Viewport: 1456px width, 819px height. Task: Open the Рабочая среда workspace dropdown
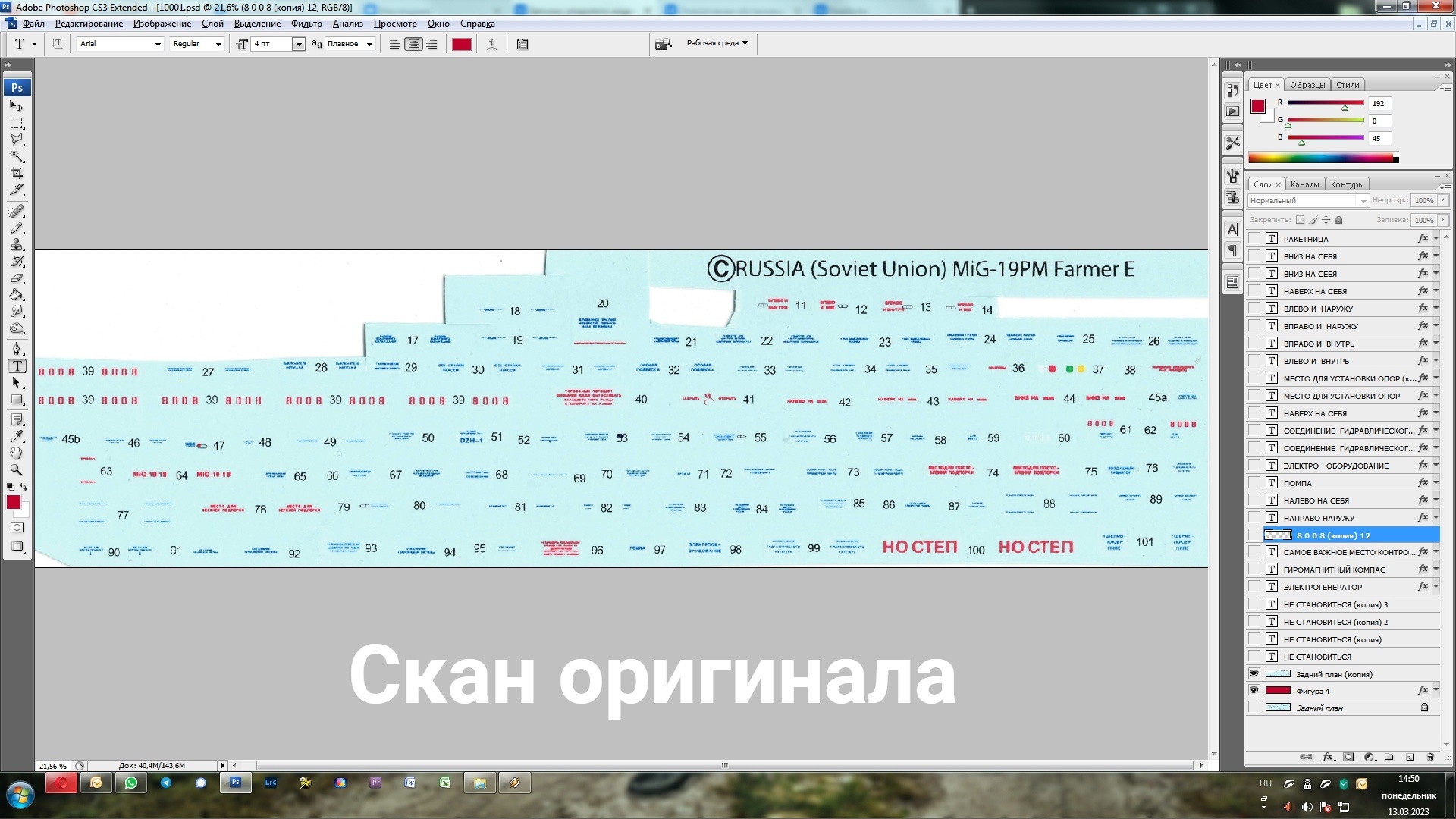coord(717,43)
